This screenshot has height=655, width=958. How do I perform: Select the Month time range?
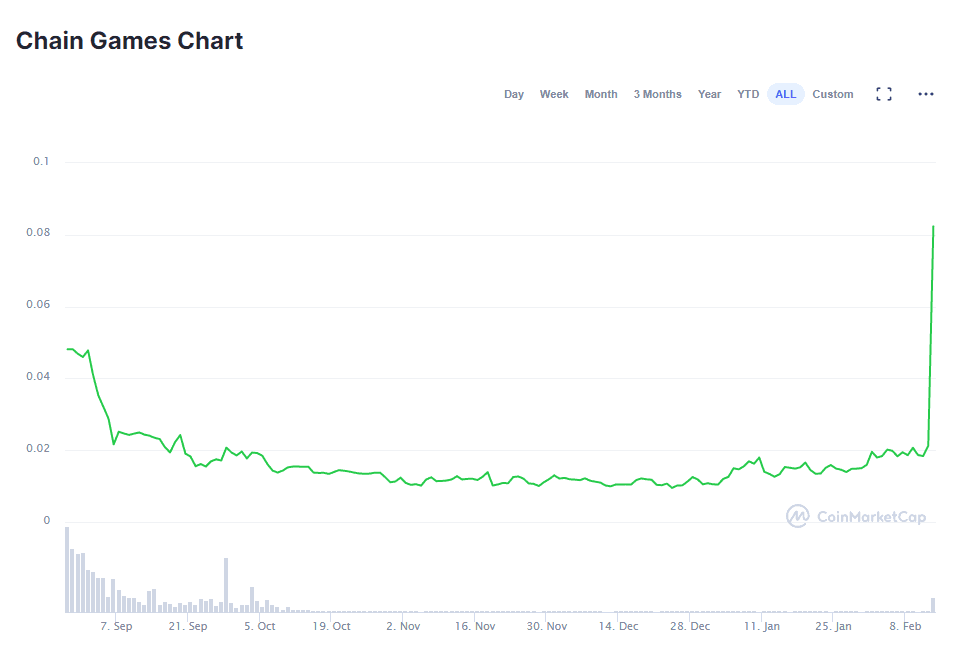tap(601, 94)
